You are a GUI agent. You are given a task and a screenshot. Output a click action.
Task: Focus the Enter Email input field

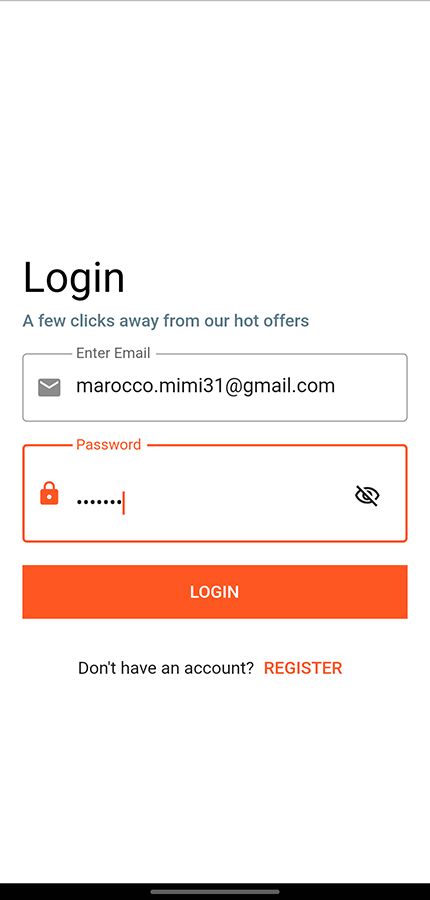pos(215,387)
